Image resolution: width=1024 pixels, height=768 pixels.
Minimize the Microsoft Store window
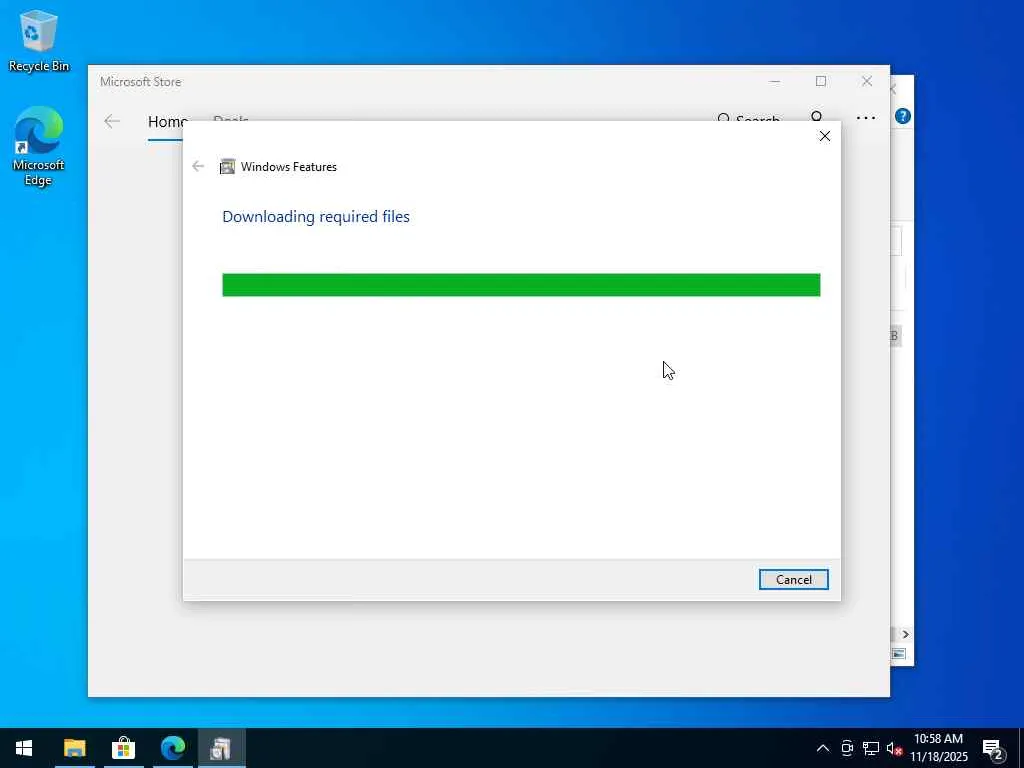coord(775,82)
